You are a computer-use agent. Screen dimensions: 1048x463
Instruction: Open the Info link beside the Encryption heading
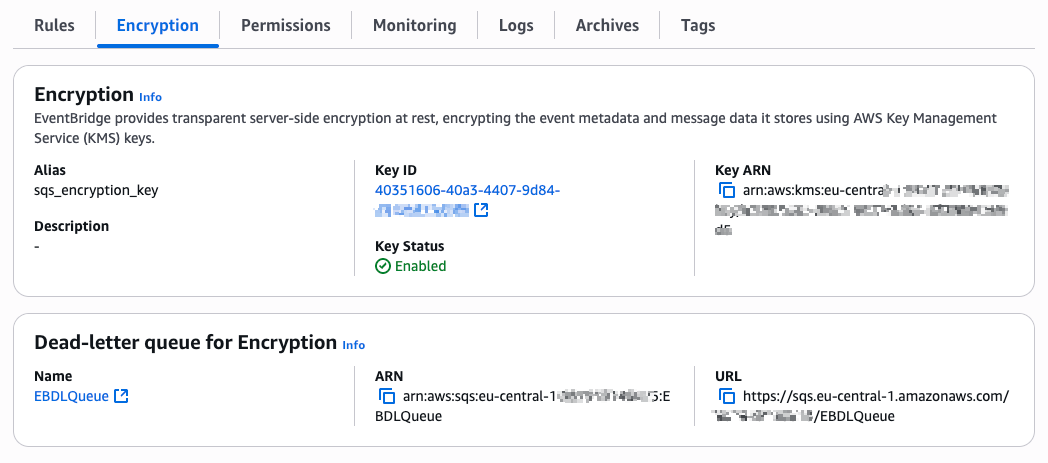[150, 97]
